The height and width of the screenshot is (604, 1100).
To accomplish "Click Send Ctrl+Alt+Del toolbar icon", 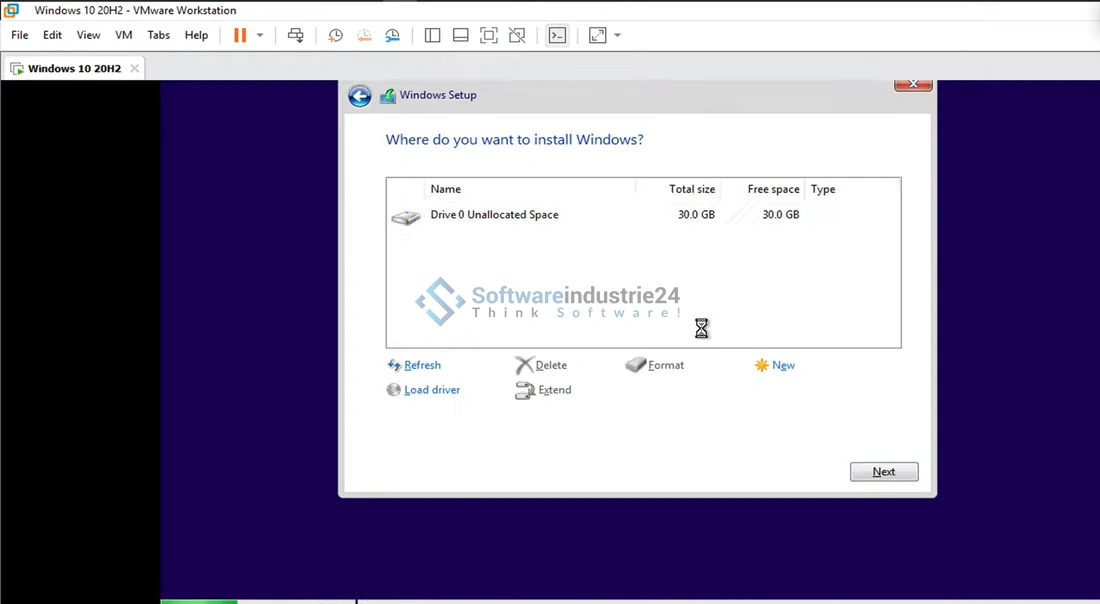I will point(296,35).
